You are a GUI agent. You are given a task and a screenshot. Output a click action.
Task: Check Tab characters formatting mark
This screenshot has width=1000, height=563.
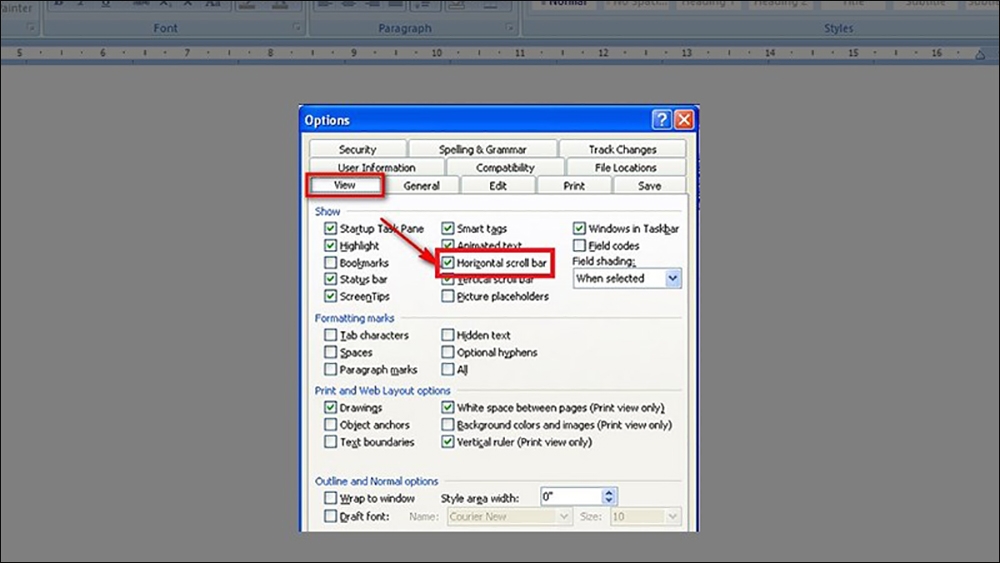tap(330, 335)
